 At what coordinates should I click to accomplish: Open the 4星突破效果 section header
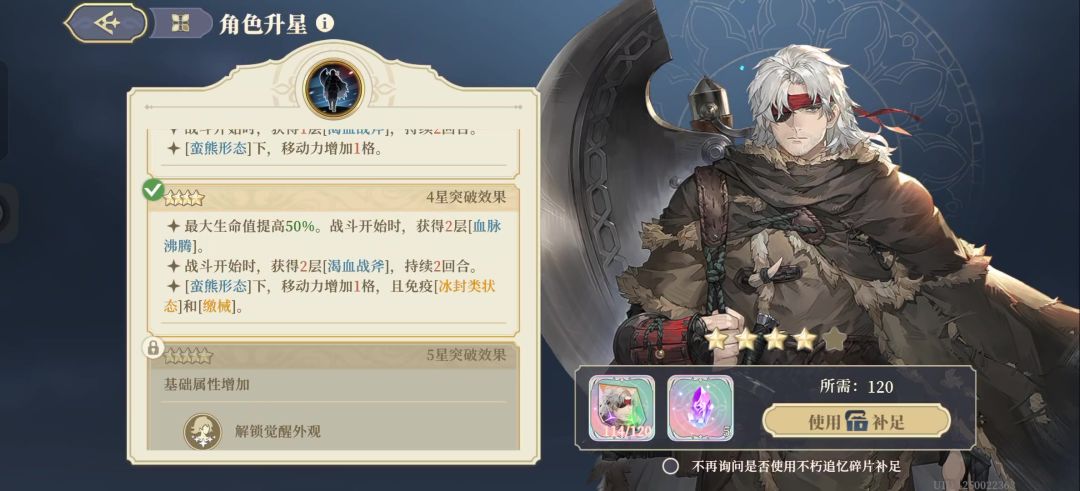point(334,198)
